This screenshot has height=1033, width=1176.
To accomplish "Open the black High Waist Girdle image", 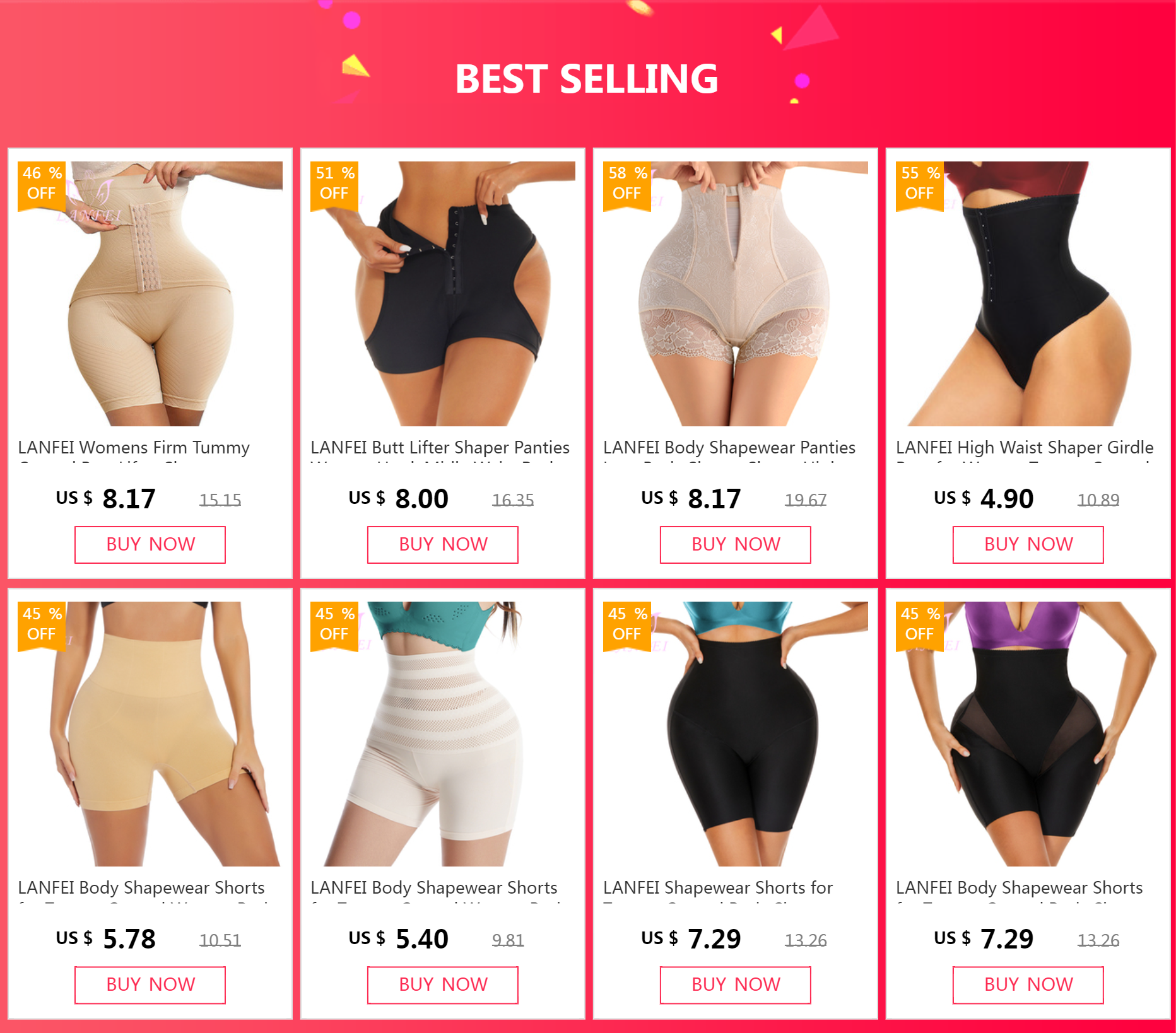I will [1028, 294].
